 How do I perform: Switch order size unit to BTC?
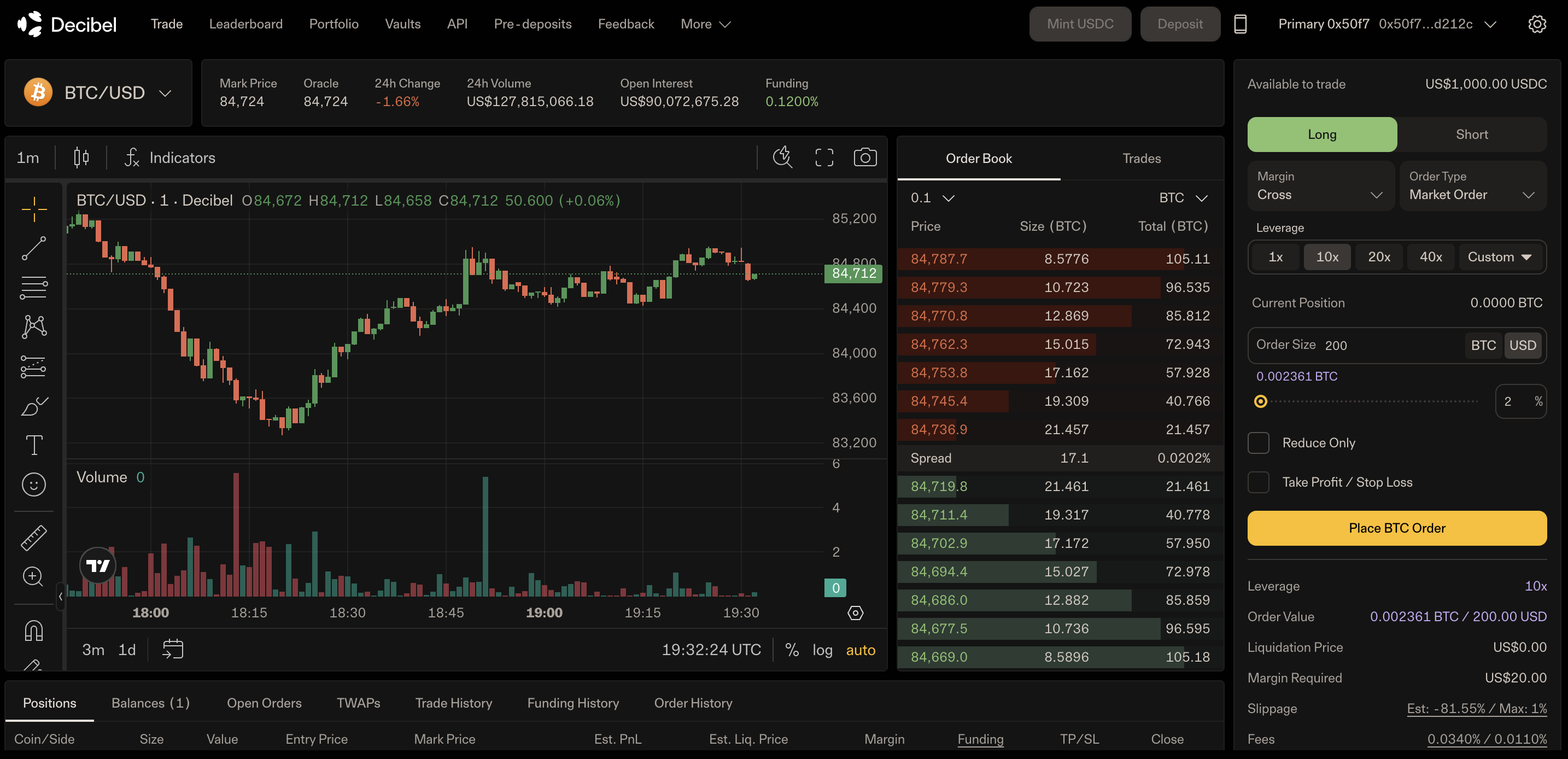click(x=1483, y=345)
